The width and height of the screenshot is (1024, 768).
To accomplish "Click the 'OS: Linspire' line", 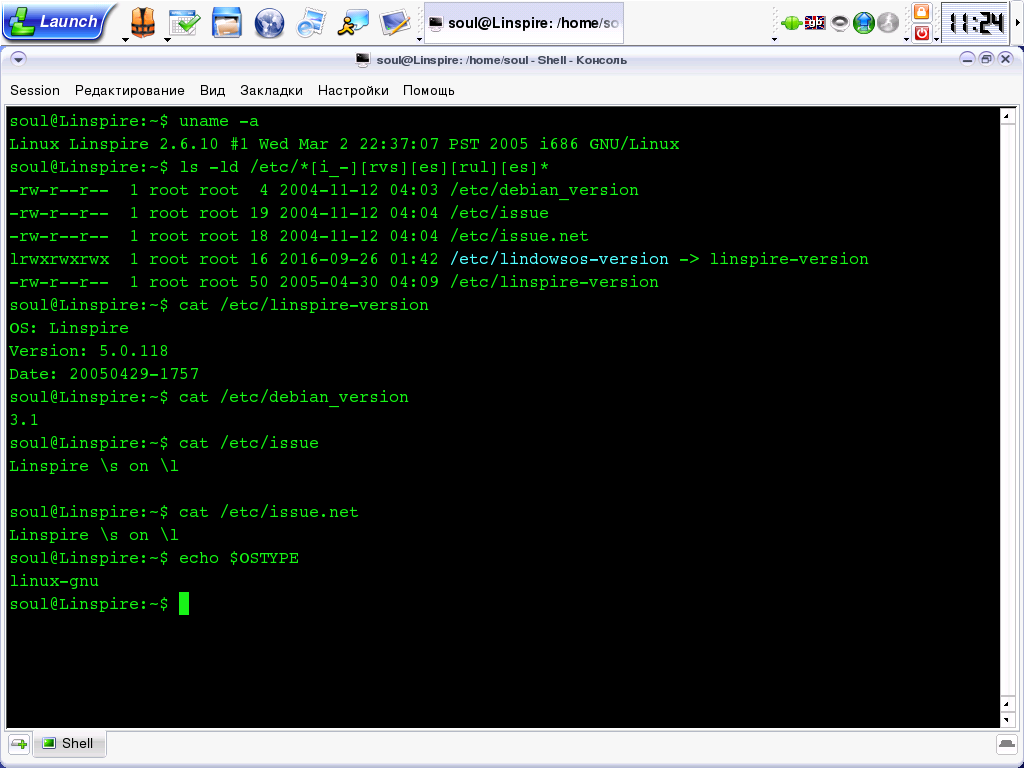I will point(69,328).
